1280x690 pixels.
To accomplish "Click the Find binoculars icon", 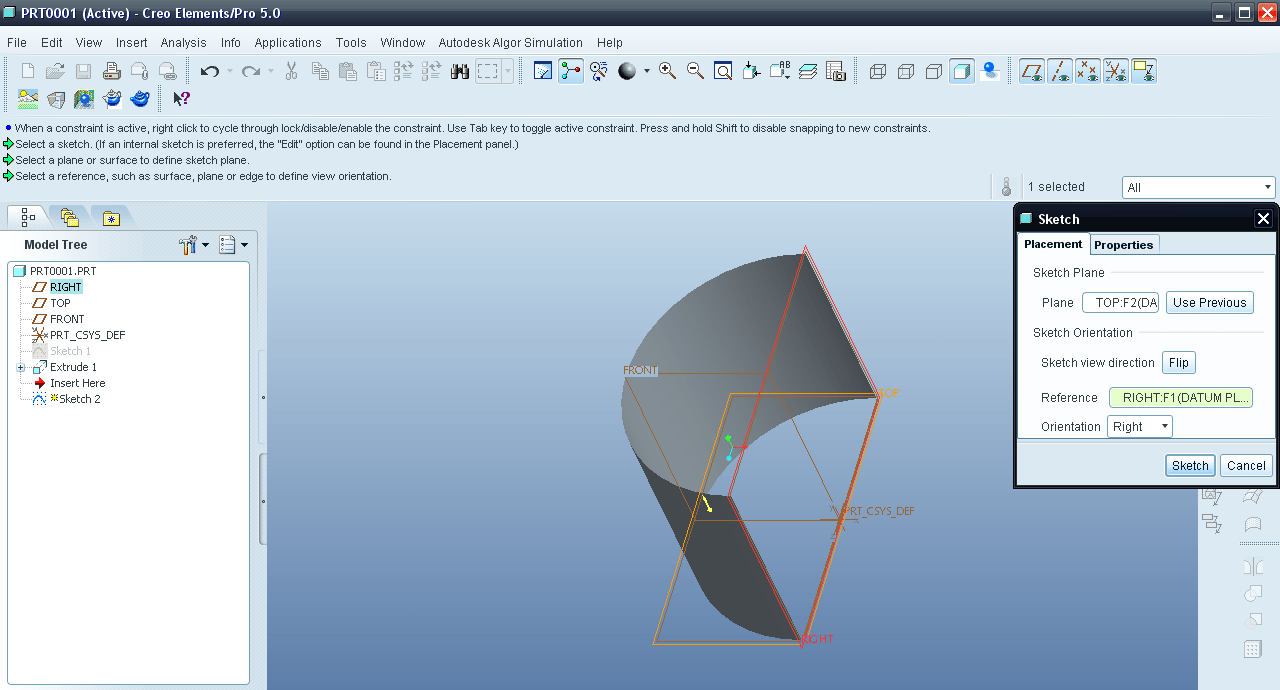I will click(460, 71).
